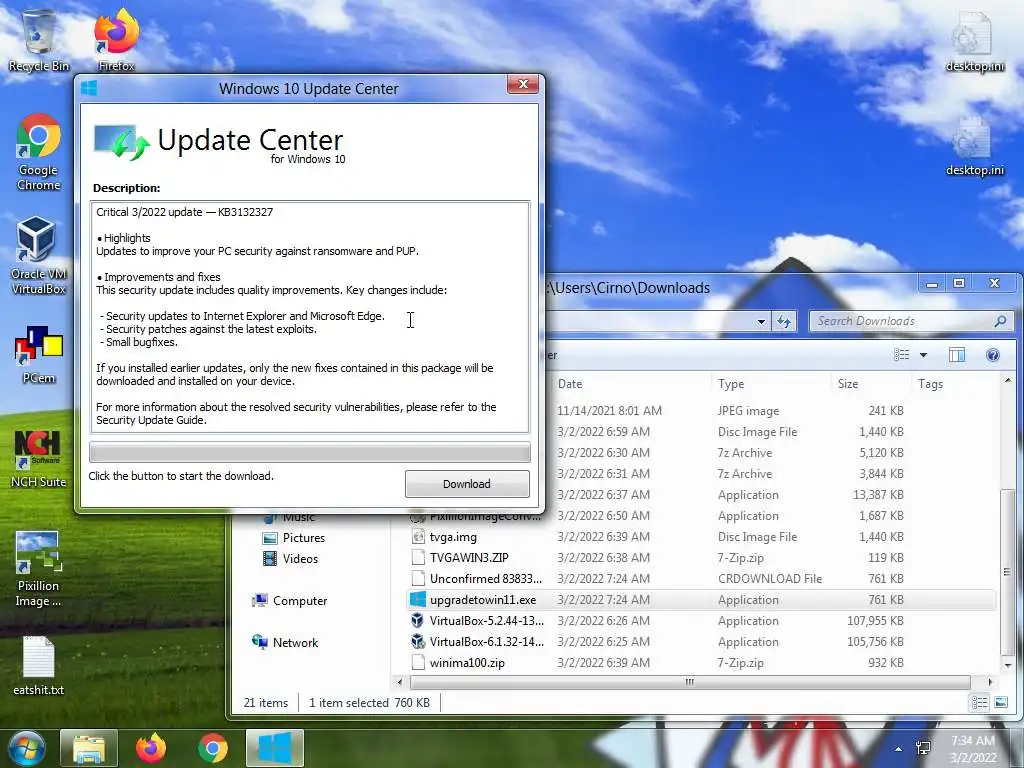Switch to large thumbnails via status bar icon

1000,703
